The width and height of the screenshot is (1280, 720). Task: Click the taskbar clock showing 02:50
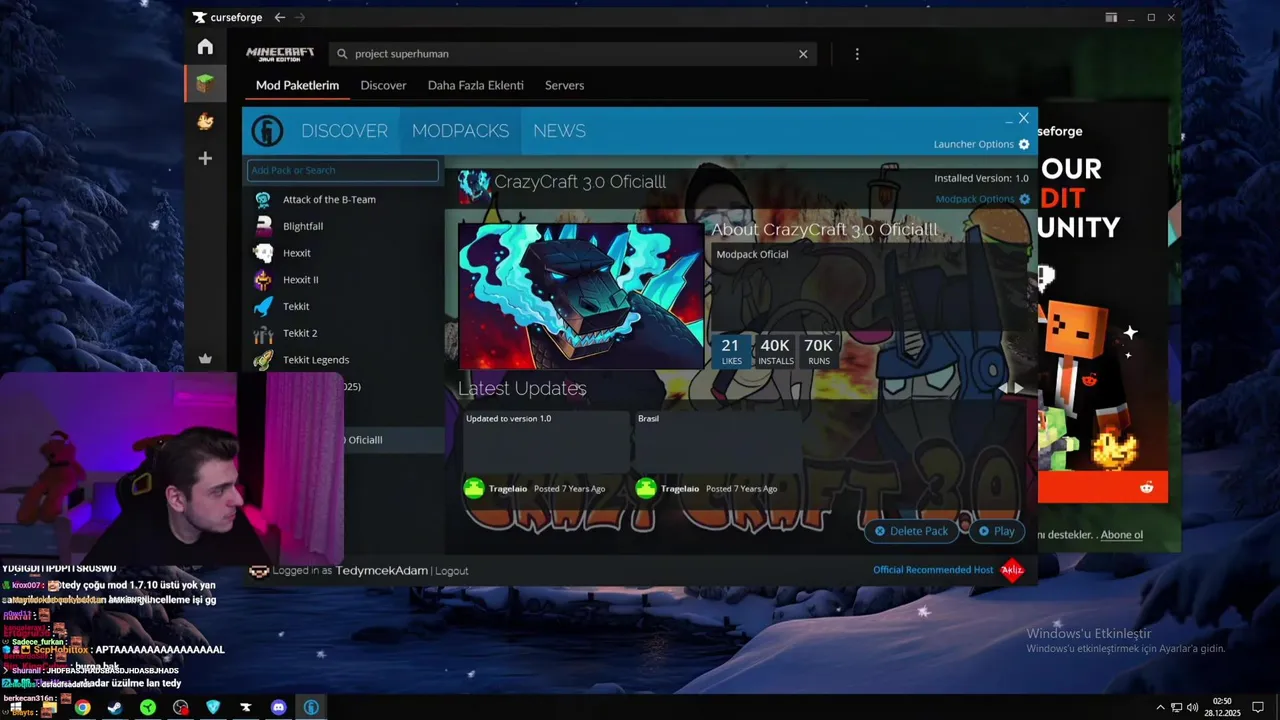[1222, 707]
